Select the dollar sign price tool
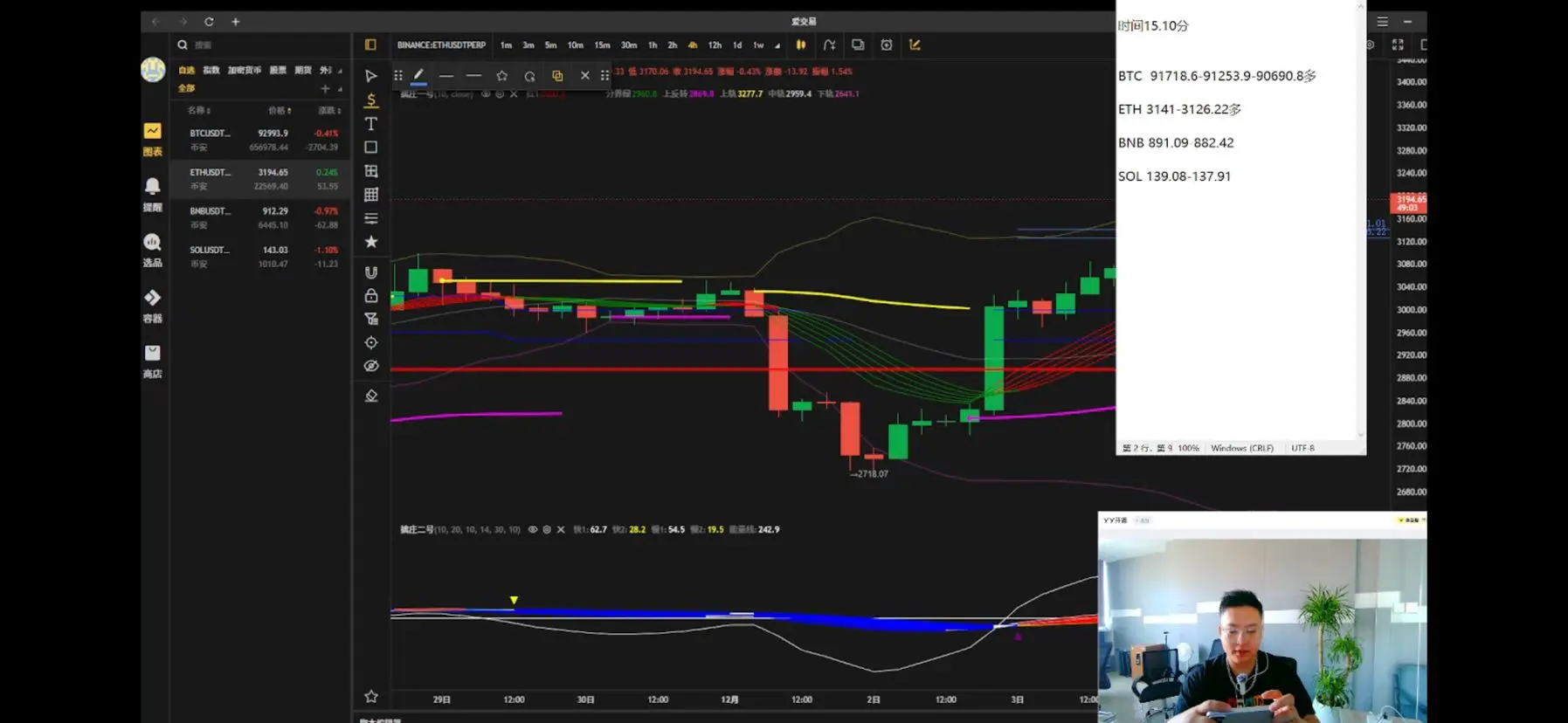The image size is (1568, 723). pos(370,100)
